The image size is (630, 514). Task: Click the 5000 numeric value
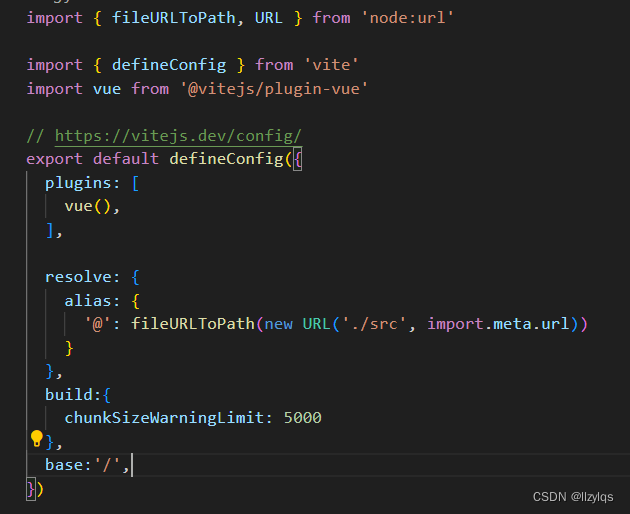point(303,418)
